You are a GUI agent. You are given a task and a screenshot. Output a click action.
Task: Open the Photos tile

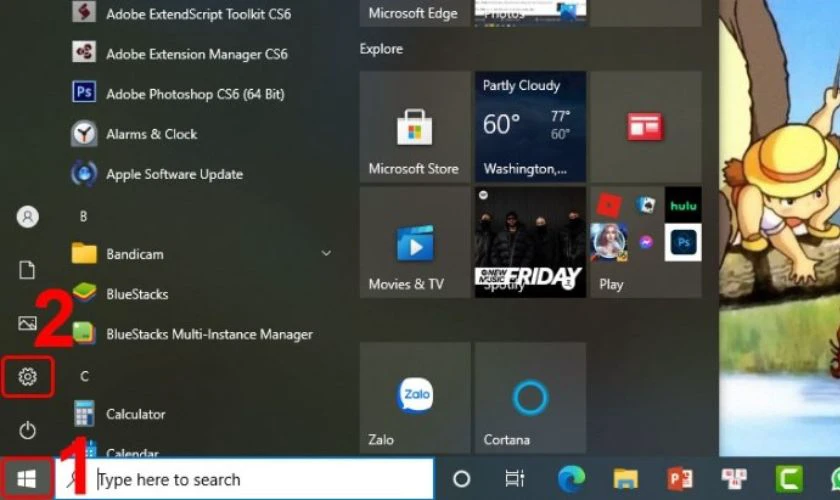[530, 13]
